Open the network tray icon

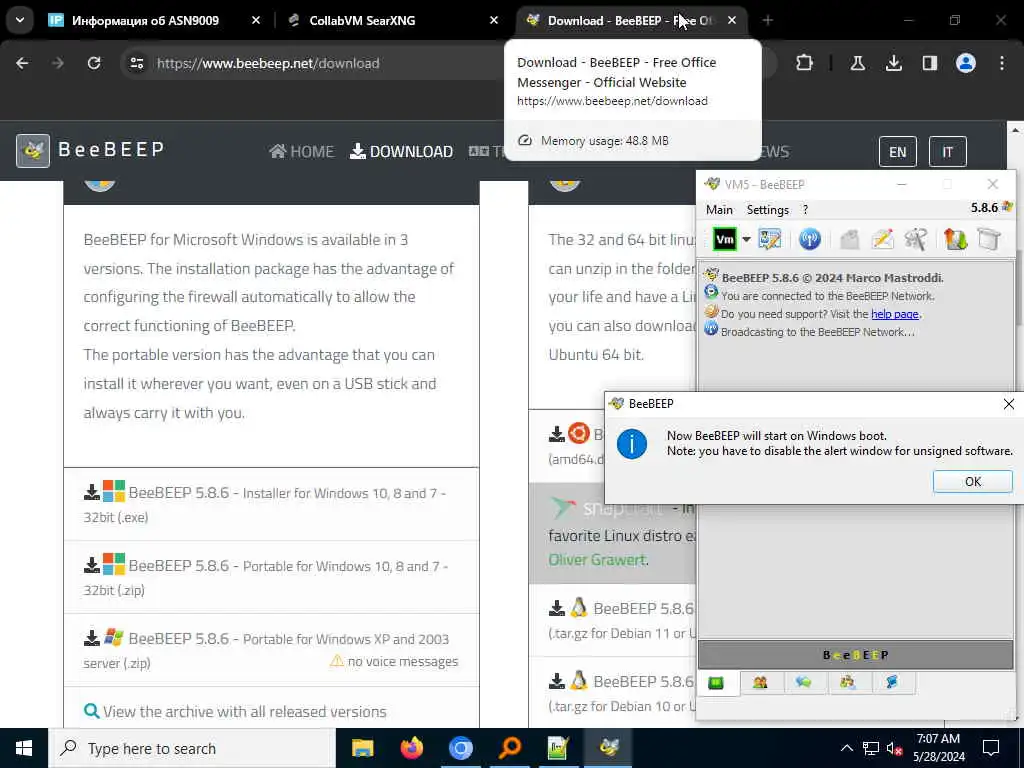tap(871, 748)
